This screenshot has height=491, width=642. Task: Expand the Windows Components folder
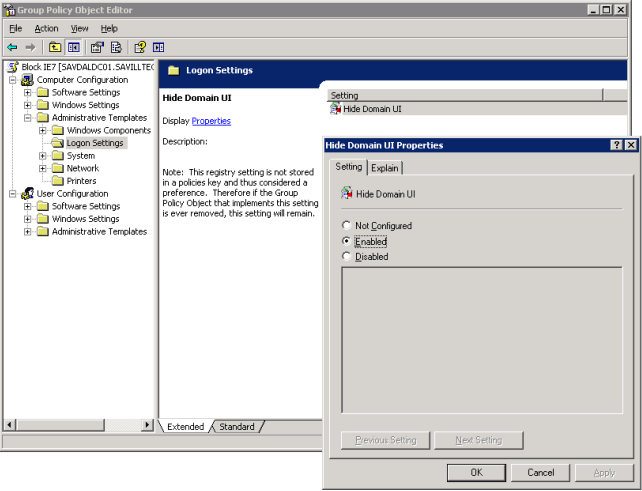pyautogui.click(x=43, y=130)
